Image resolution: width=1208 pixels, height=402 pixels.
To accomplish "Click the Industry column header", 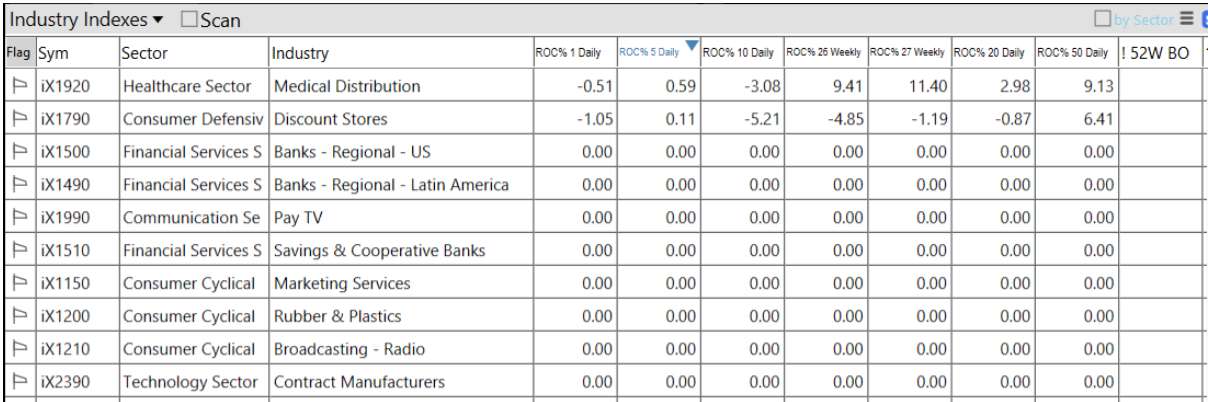I will coord(300,53).
